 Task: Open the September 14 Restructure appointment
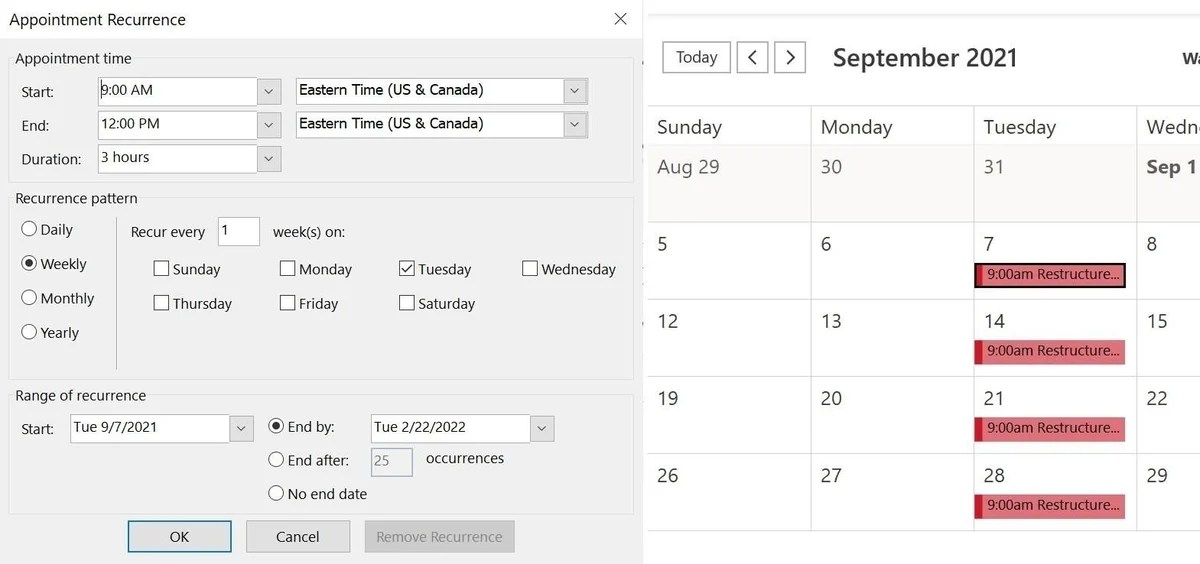point(1050,351)
